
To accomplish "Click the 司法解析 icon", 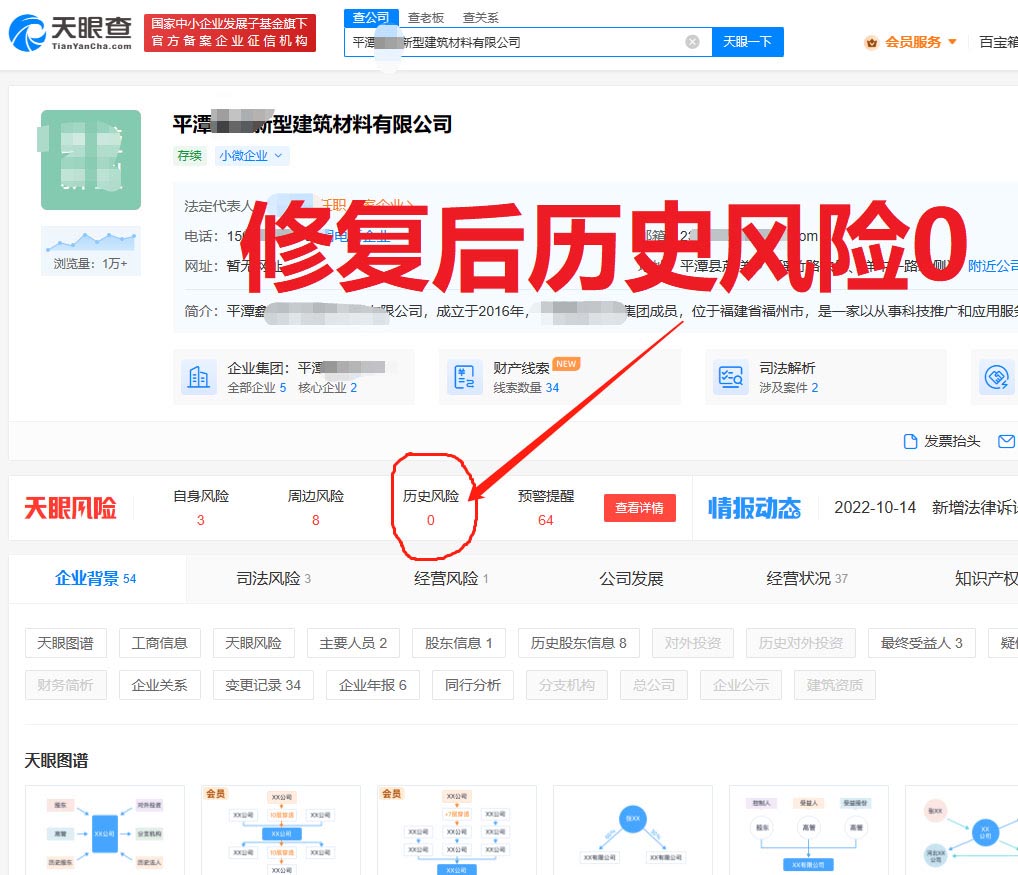I will click(x=730, y=377).
